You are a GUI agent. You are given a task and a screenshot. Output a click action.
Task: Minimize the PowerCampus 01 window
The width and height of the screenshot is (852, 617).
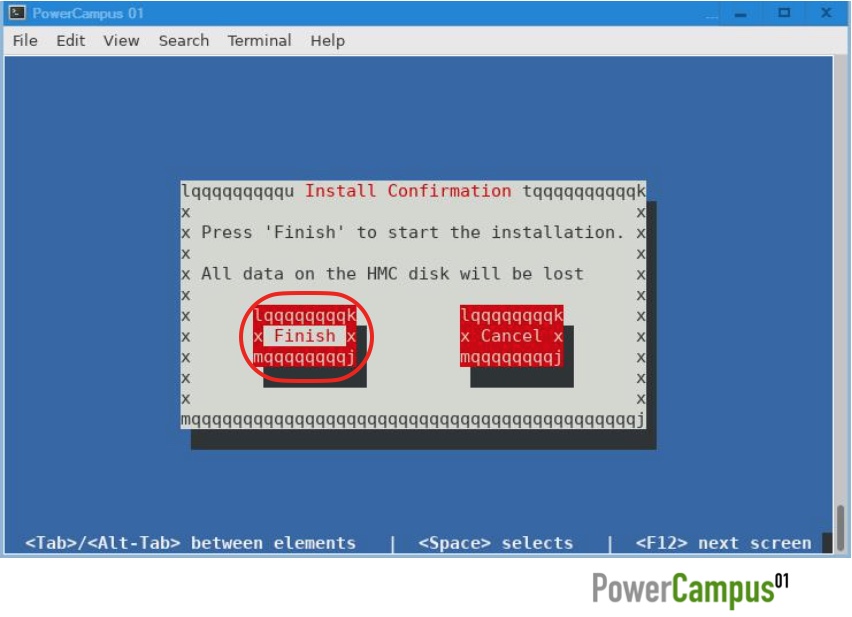pos(740,14)
